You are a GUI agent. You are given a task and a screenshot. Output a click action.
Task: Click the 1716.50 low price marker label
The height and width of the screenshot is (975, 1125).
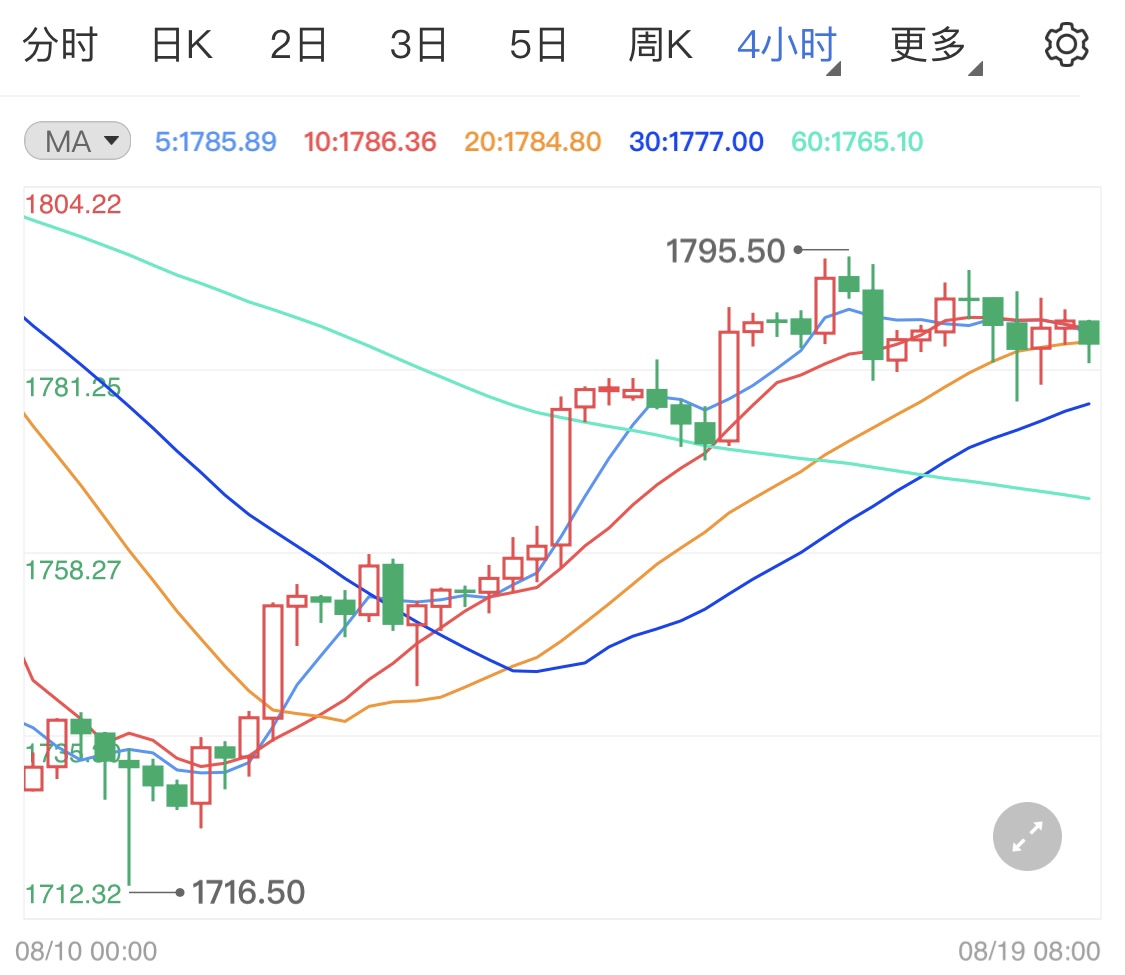[x=248, y=891]
